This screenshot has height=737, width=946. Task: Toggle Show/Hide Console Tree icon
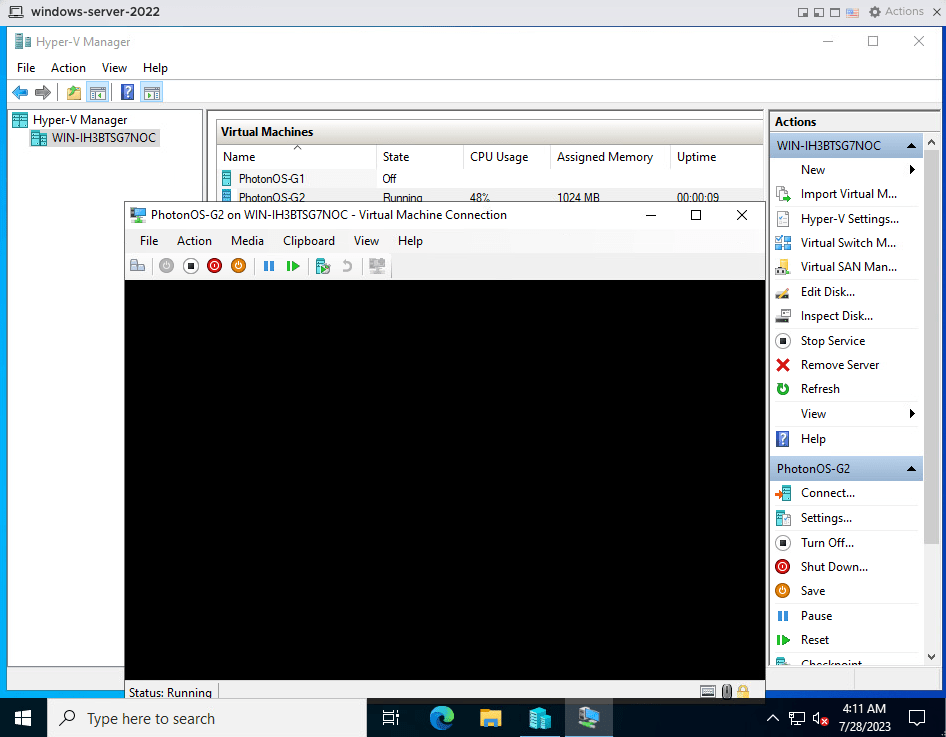click(x=97, y=92)
